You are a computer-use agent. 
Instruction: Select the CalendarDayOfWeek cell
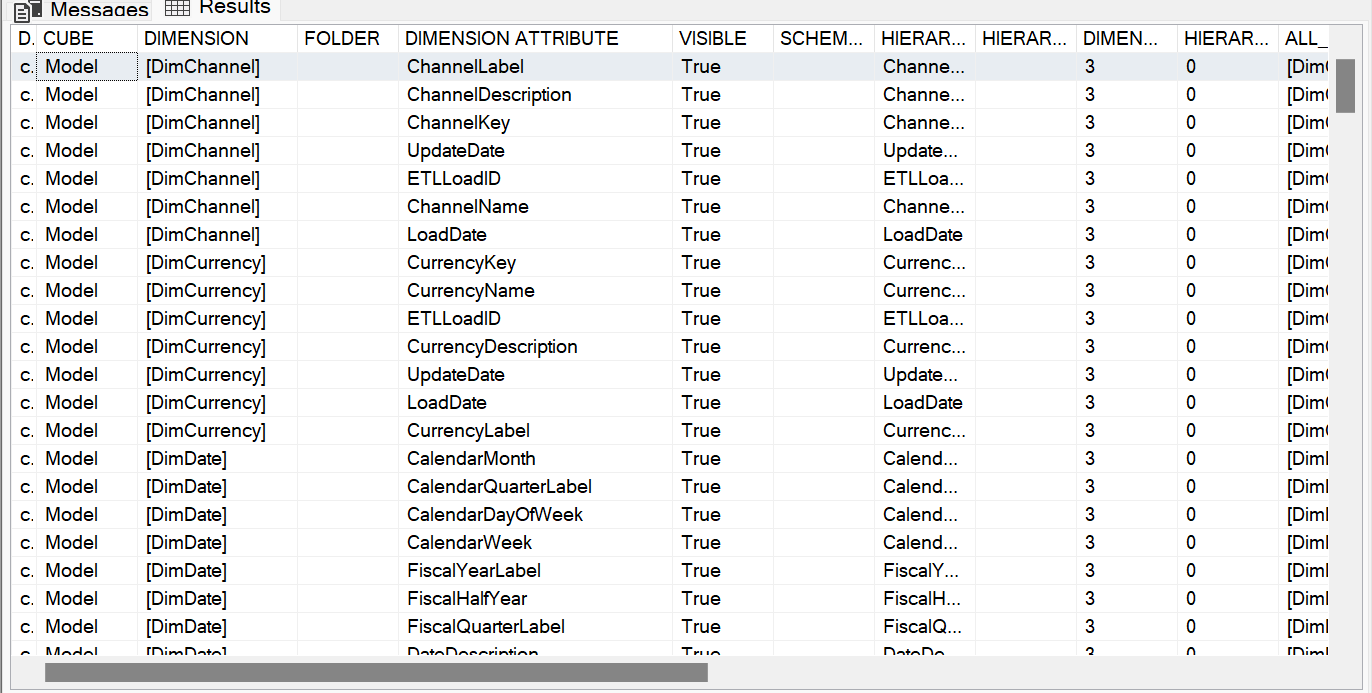(535, 515)
